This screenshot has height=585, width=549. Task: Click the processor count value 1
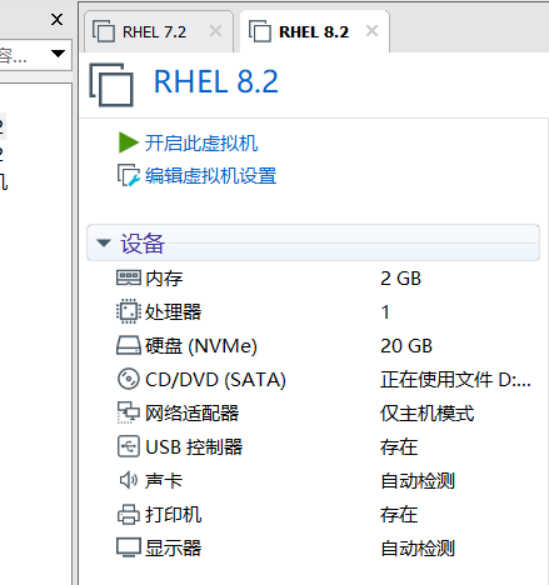click(x=385, y=312)
